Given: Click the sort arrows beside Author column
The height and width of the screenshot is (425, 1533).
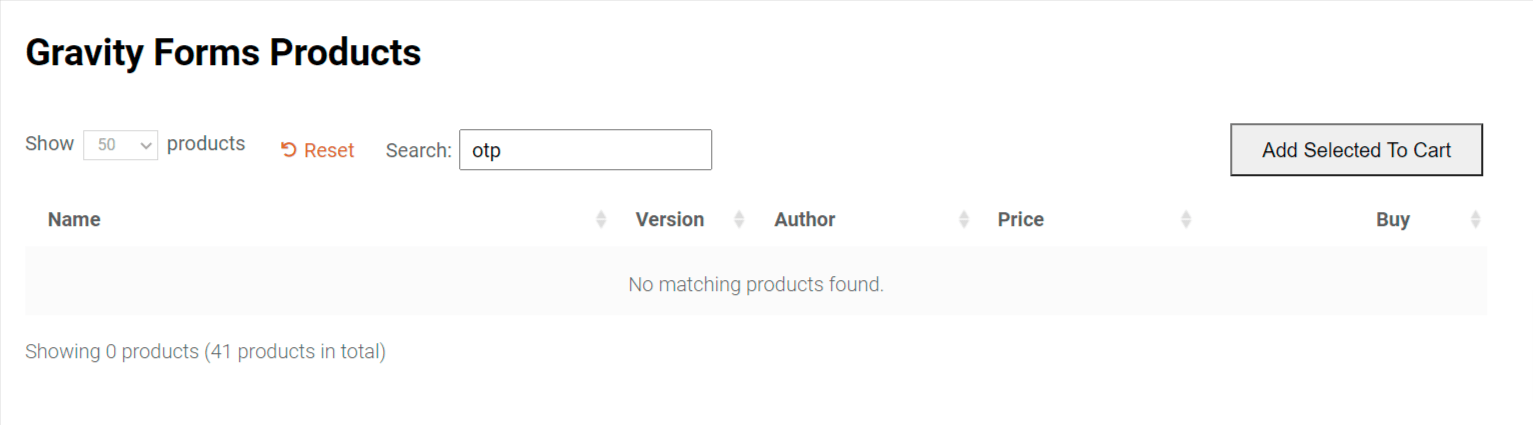Looking at the screenshot, I should click(x=964, y=219).
